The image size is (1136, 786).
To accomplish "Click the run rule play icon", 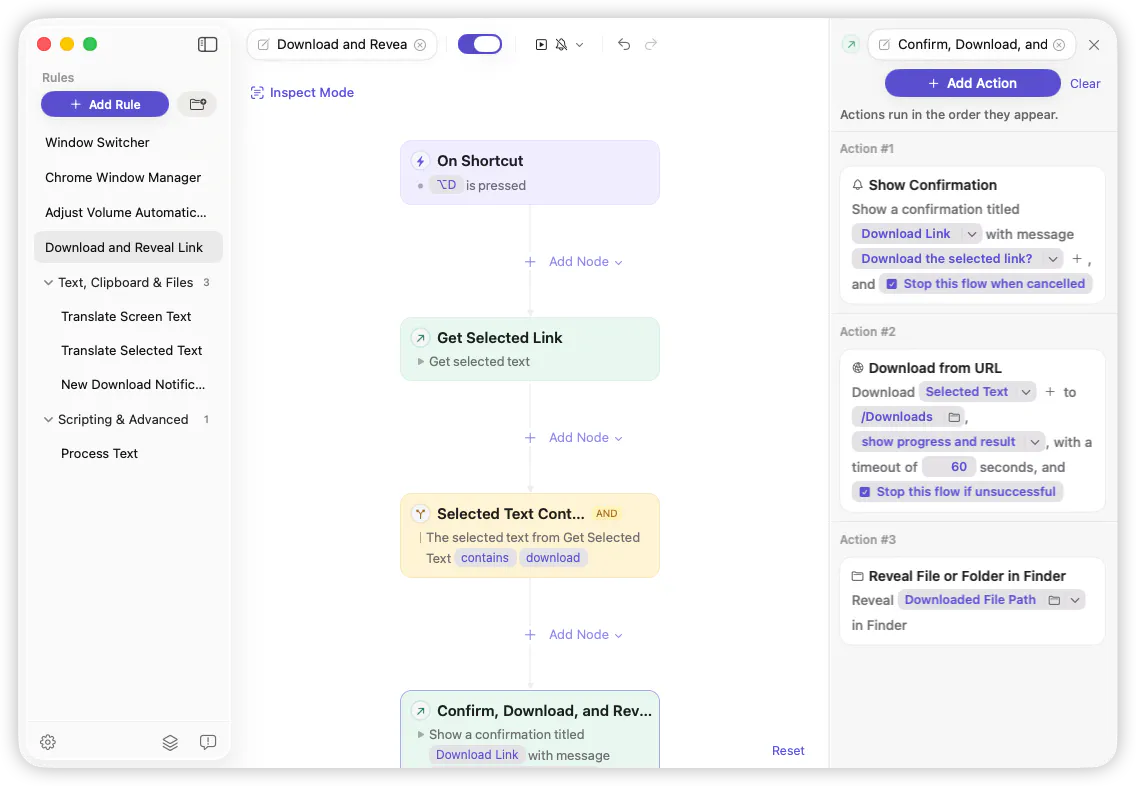I will [541, 44].
